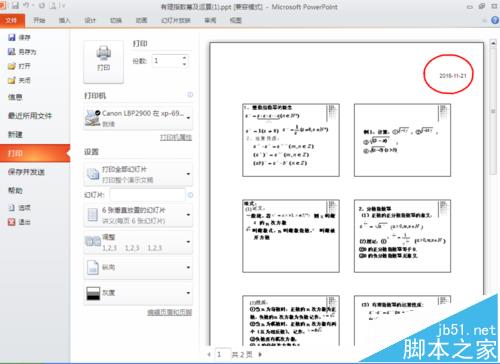The width and height of the screenshot is (500, 364).
Task: Click Edit Header & Footer link
Action: [x=169, y=312]
